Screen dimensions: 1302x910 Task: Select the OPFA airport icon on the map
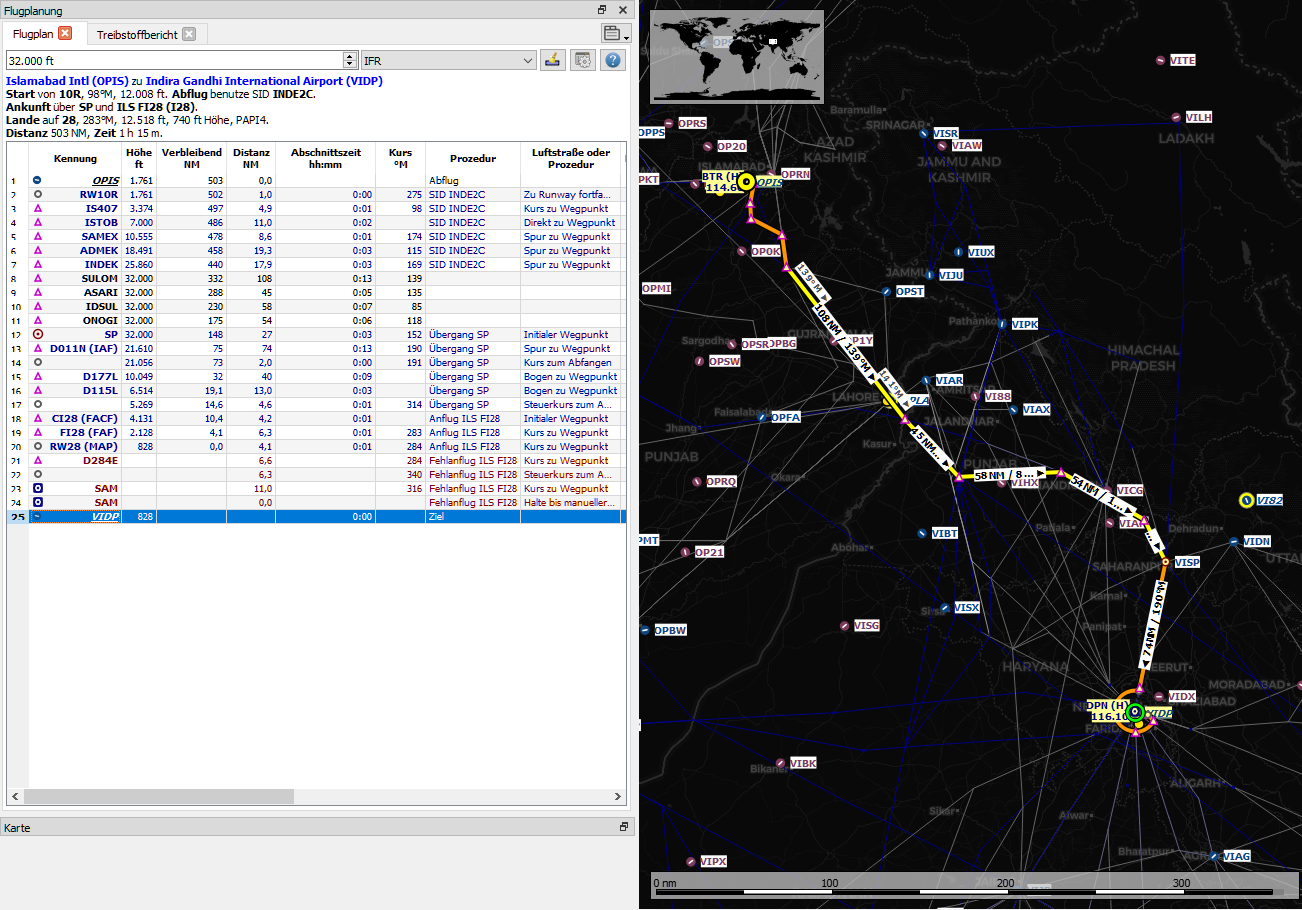click(763, 417)
